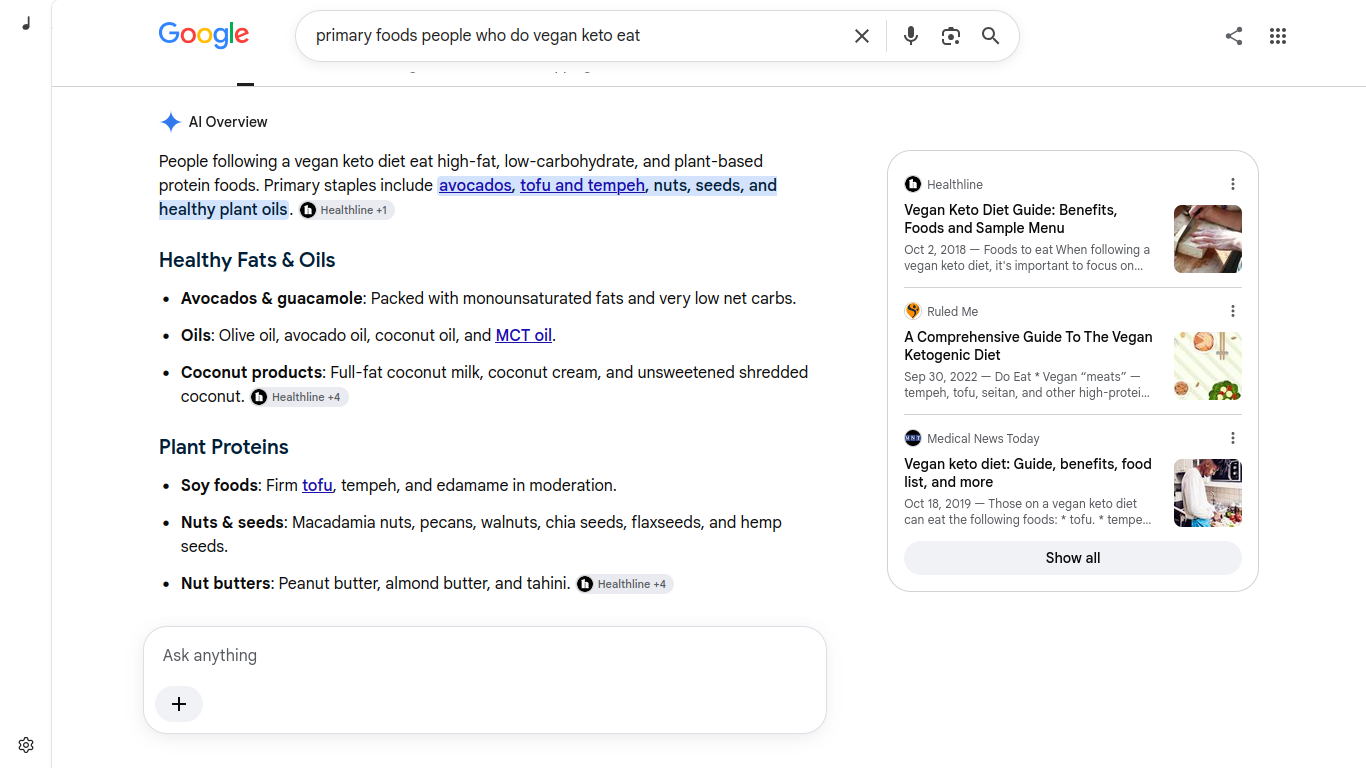The image size is (1366, 768).
Task: Click the Coconut products bullet label
Action: point(251,372)
